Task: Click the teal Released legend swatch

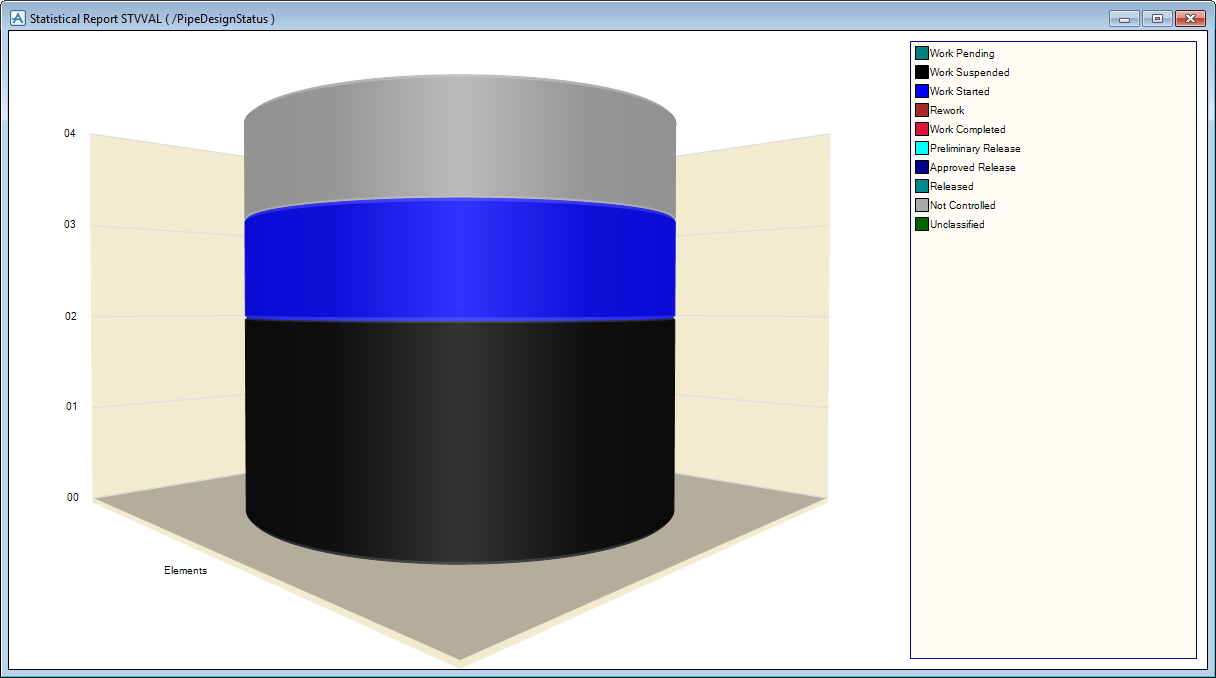Action: [922, 186]
